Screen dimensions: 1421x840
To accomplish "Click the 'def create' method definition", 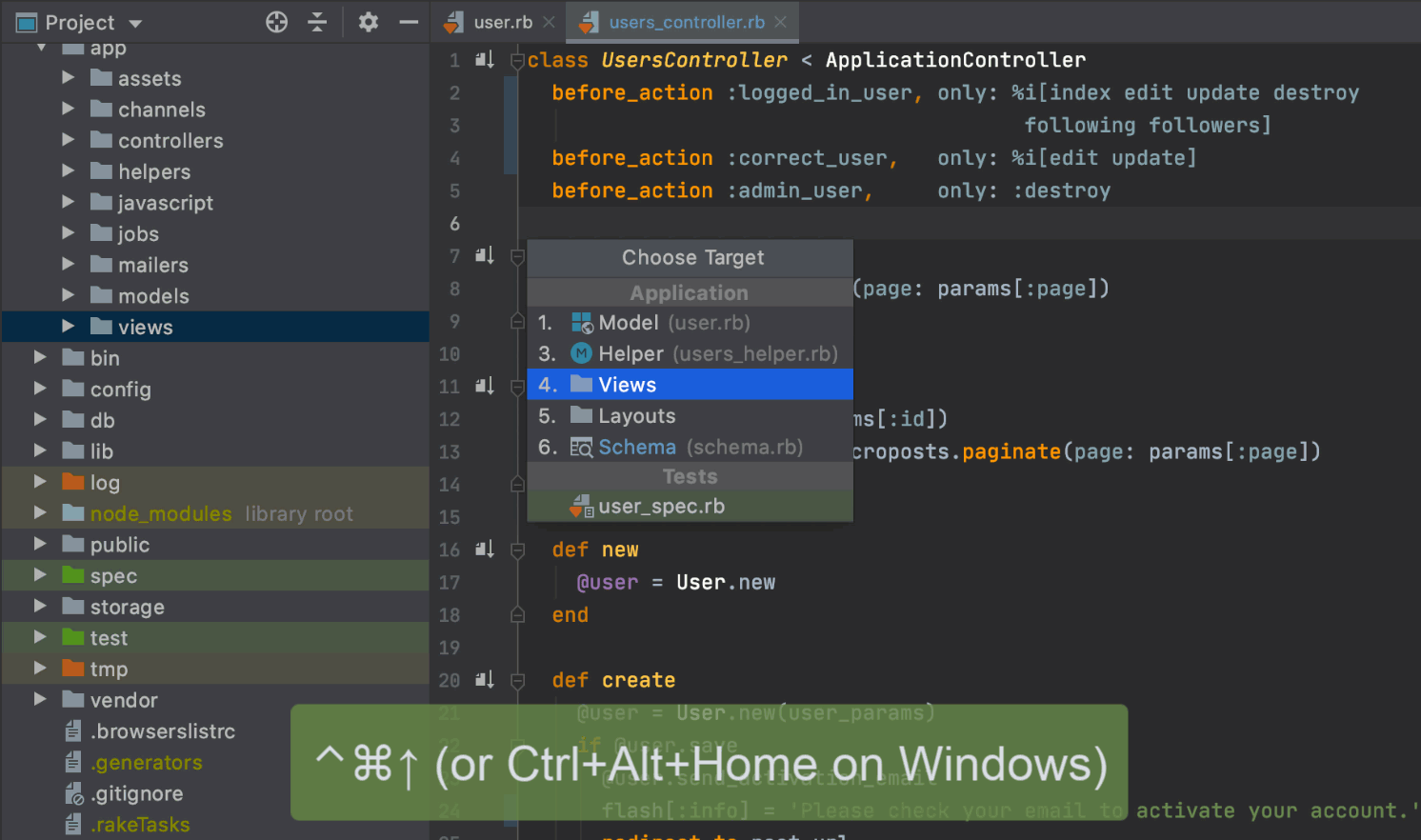I will (613, 680).
